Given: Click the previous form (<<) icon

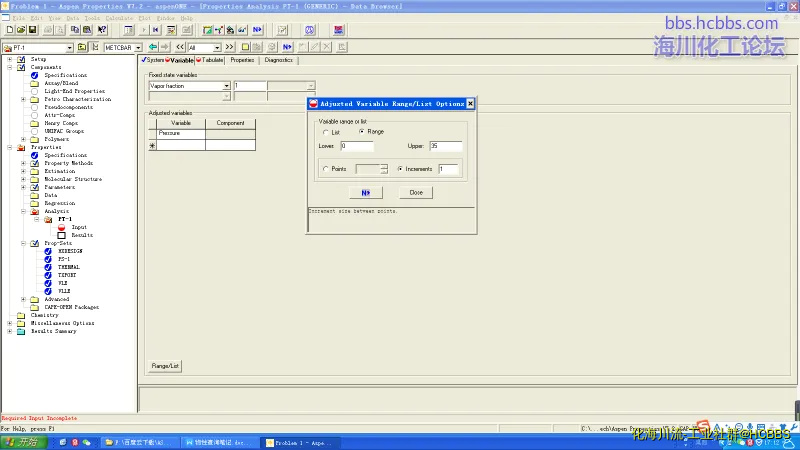Looking at the screenshot, I should (180, 47).
